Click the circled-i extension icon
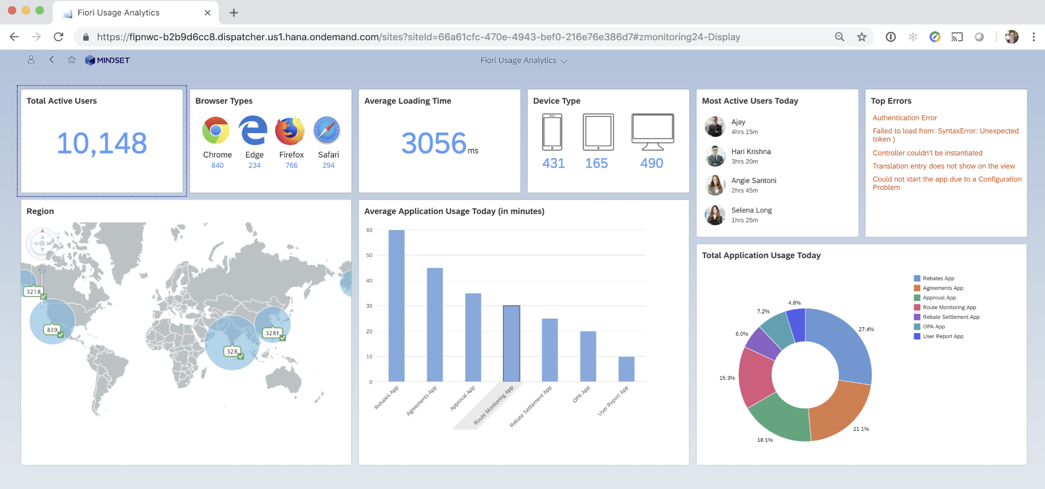This screenshot has height=489, width=1045. pos(890,37)
